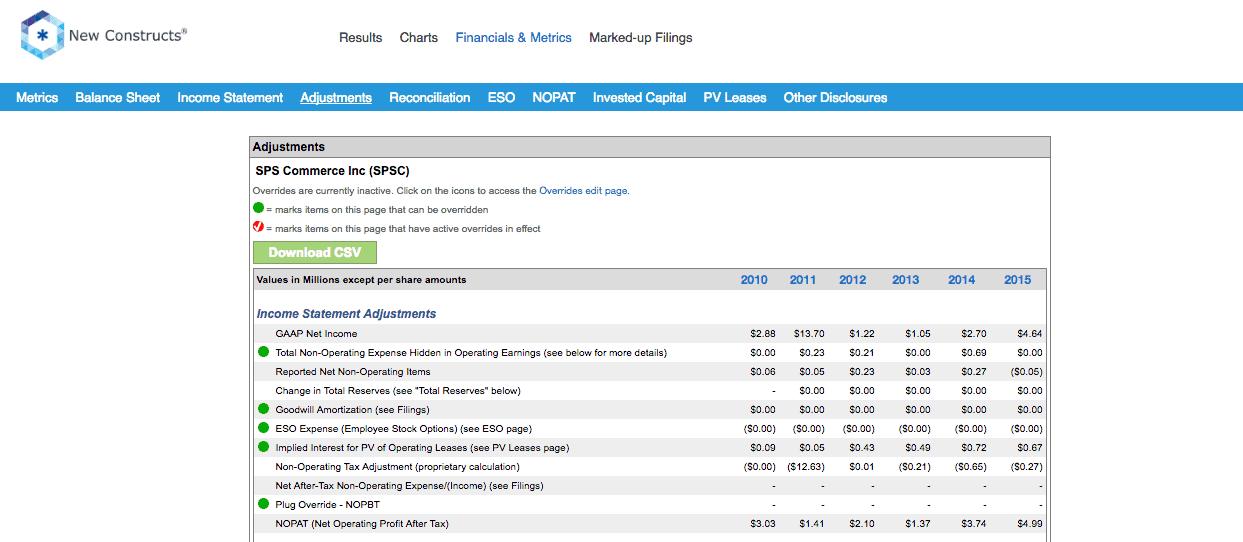Viewport: 1243px width, 542px height.
Task: Go to Financials & Metrics
Action: point(514,37)
